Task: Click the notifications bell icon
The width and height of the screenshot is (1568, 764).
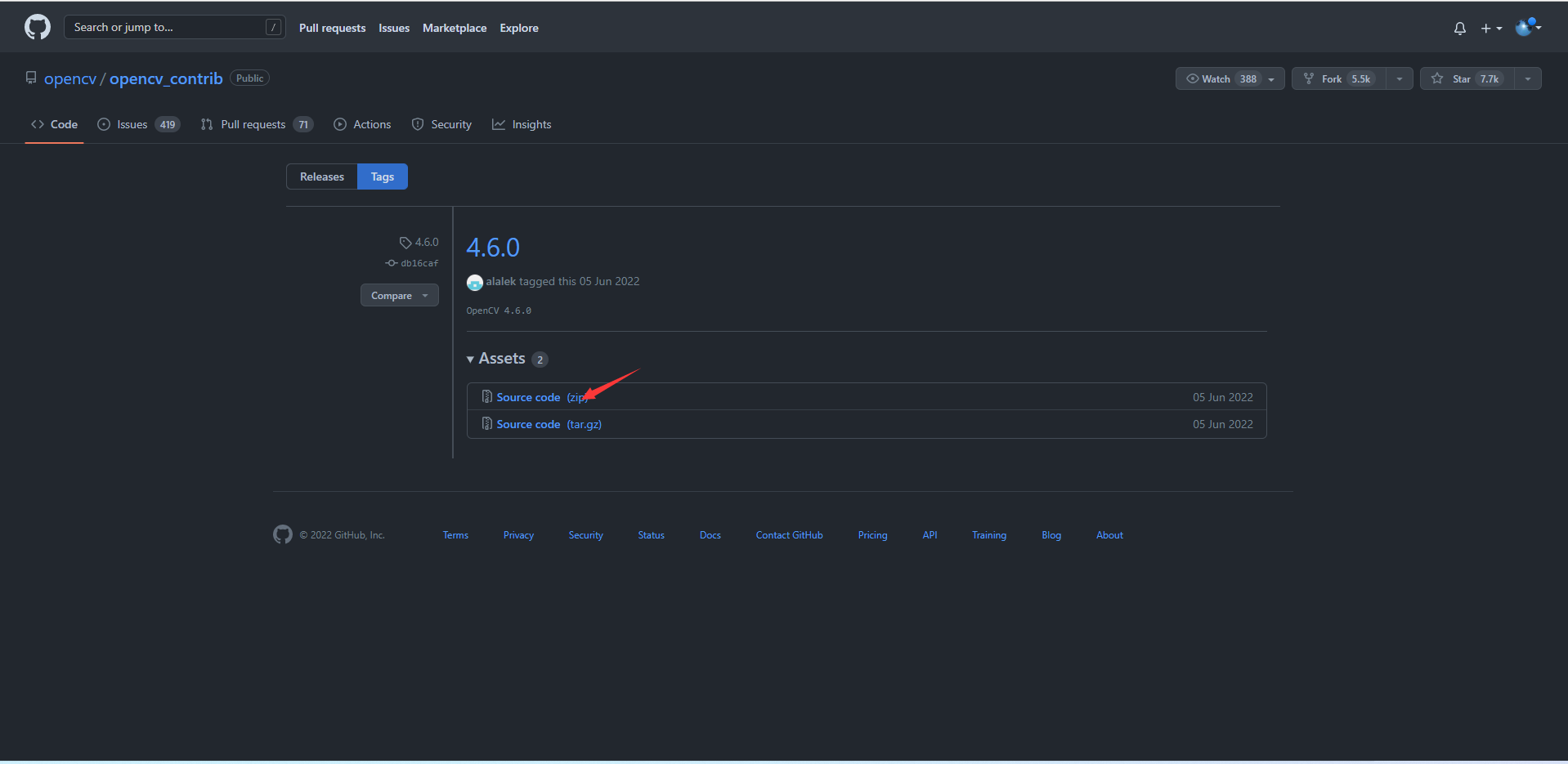Action: point(1459,29)
